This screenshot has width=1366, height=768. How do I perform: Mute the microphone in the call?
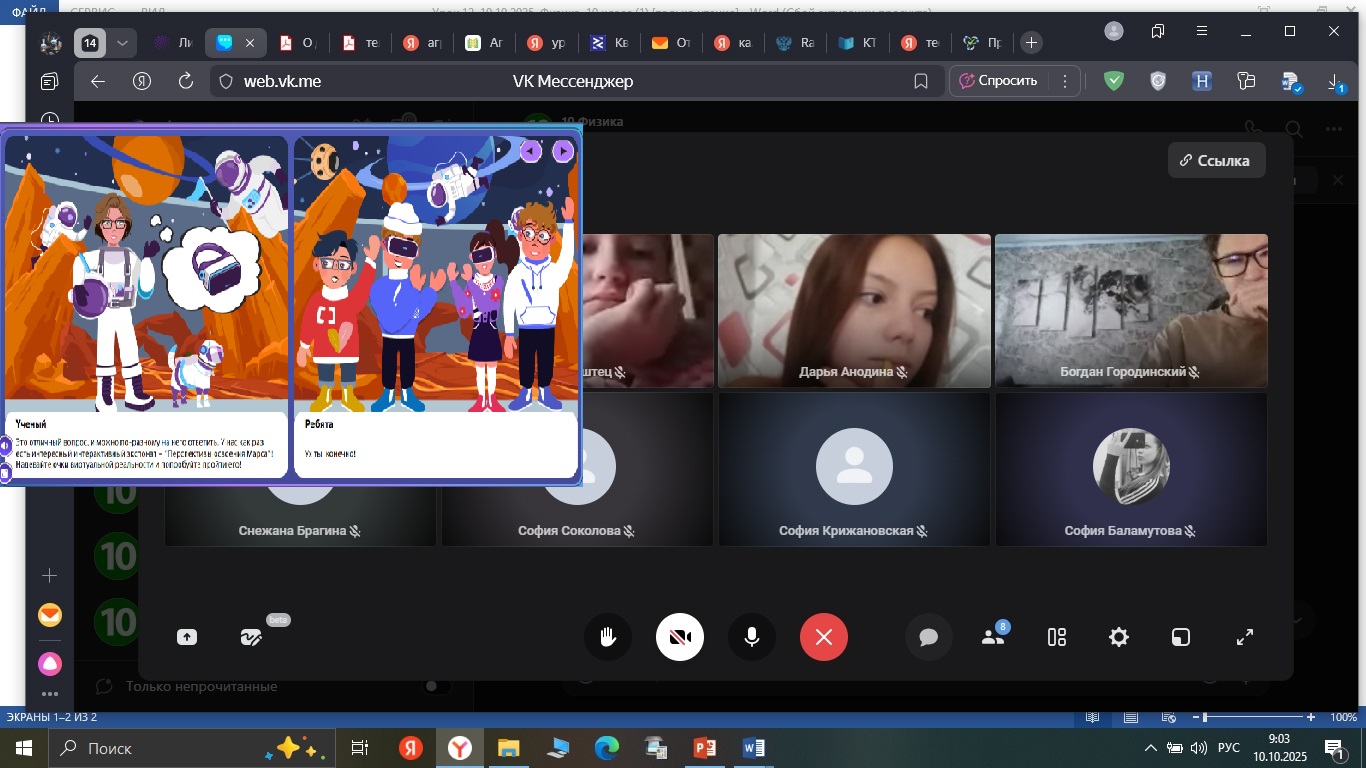(x=752, y=637)
